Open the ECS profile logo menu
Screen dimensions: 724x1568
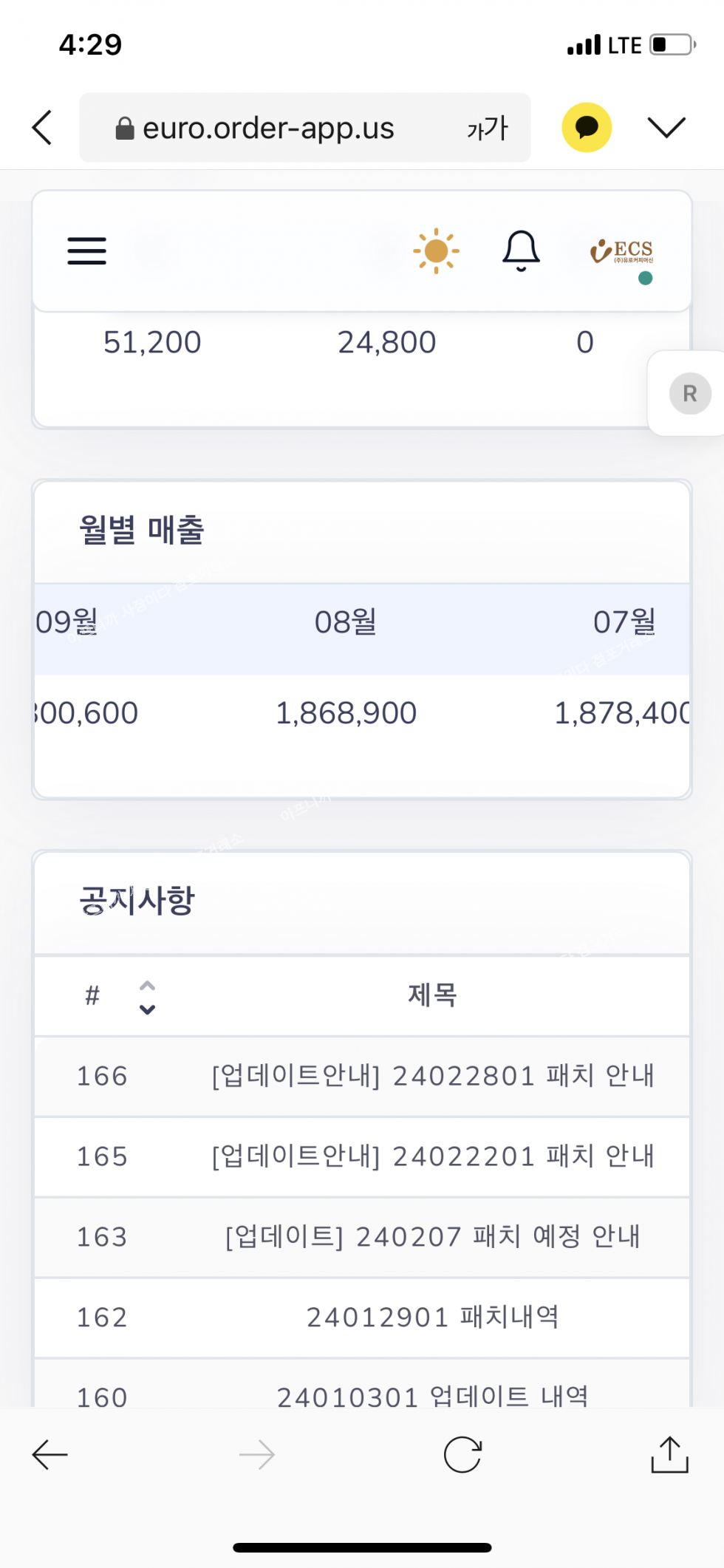tap(622, 253)
